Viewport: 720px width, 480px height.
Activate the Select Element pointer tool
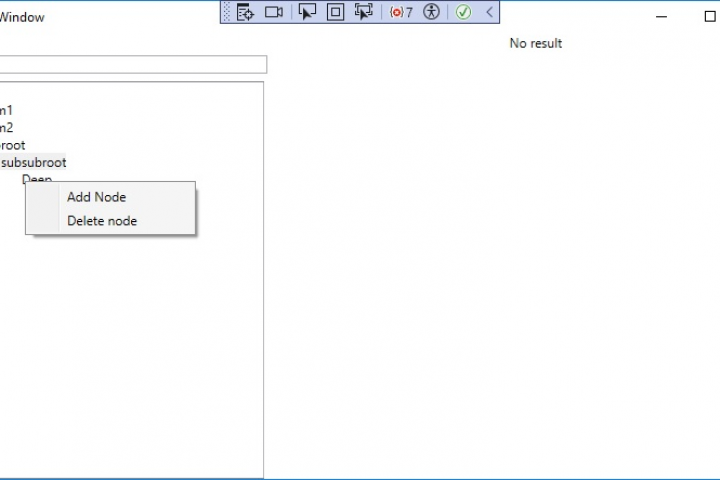(x=307, y=12)
